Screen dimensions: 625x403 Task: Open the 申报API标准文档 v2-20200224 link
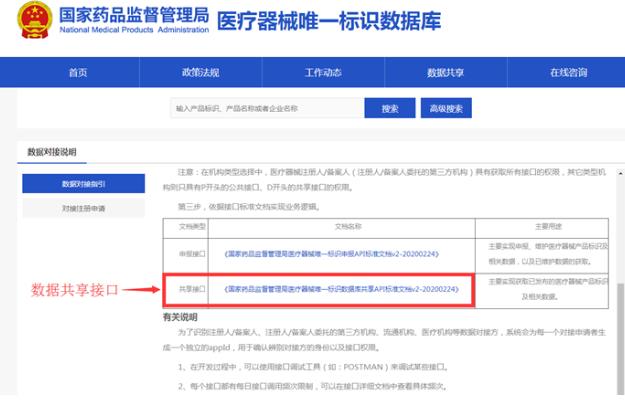341,254
